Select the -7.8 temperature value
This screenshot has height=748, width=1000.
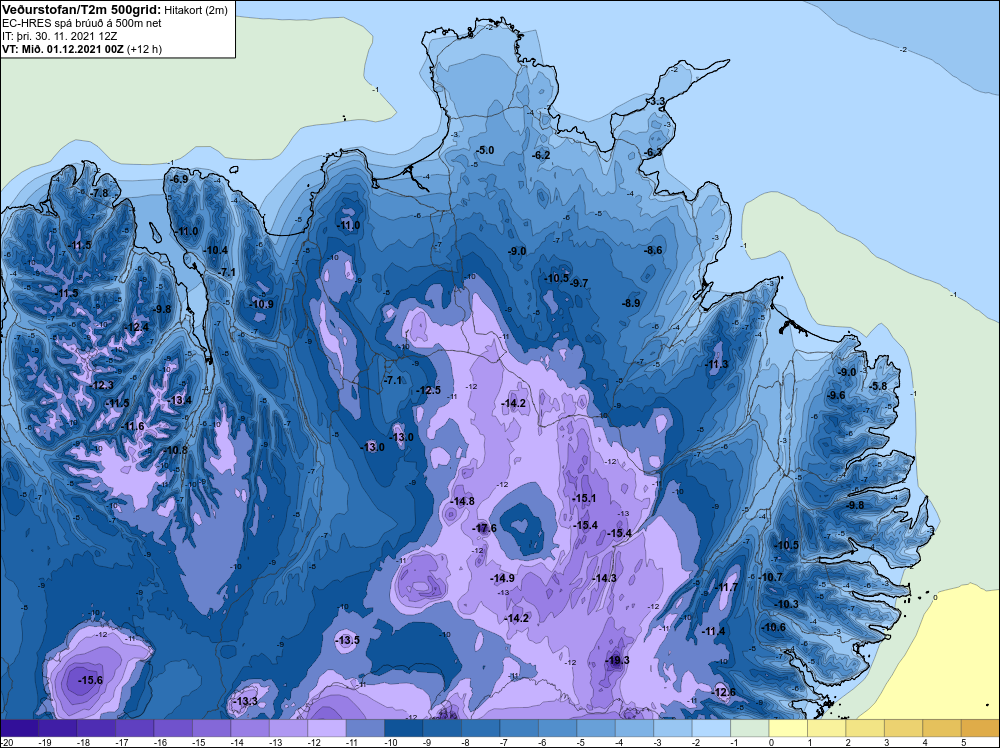click(x=99, y=193)
